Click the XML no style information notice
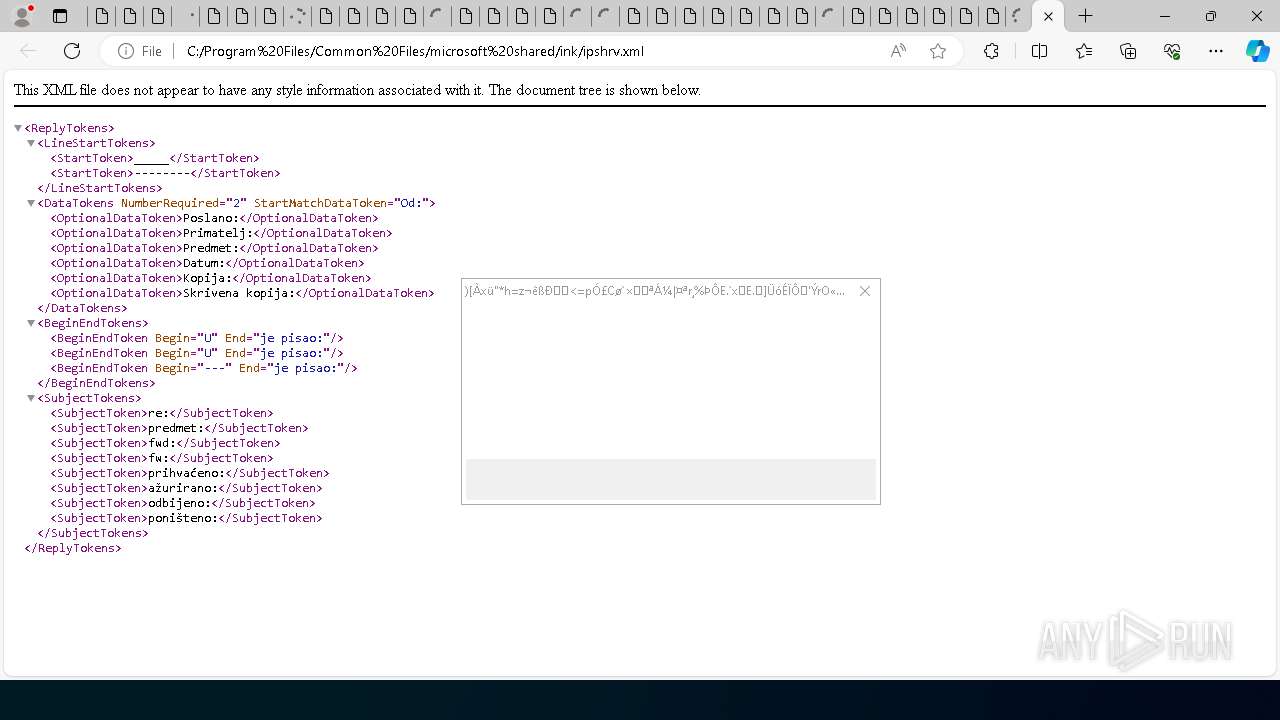The height and width of the screenshot is (720, 1280). click(357, 90)
